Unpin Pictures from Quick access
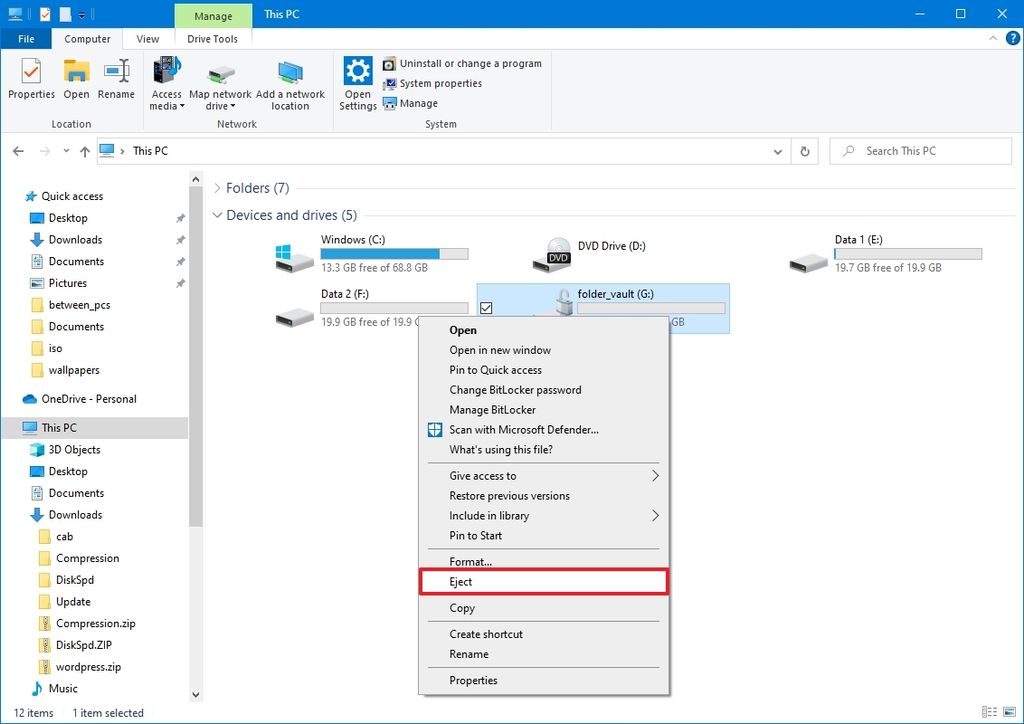1024x724 pixels. (x=181, y=283)
